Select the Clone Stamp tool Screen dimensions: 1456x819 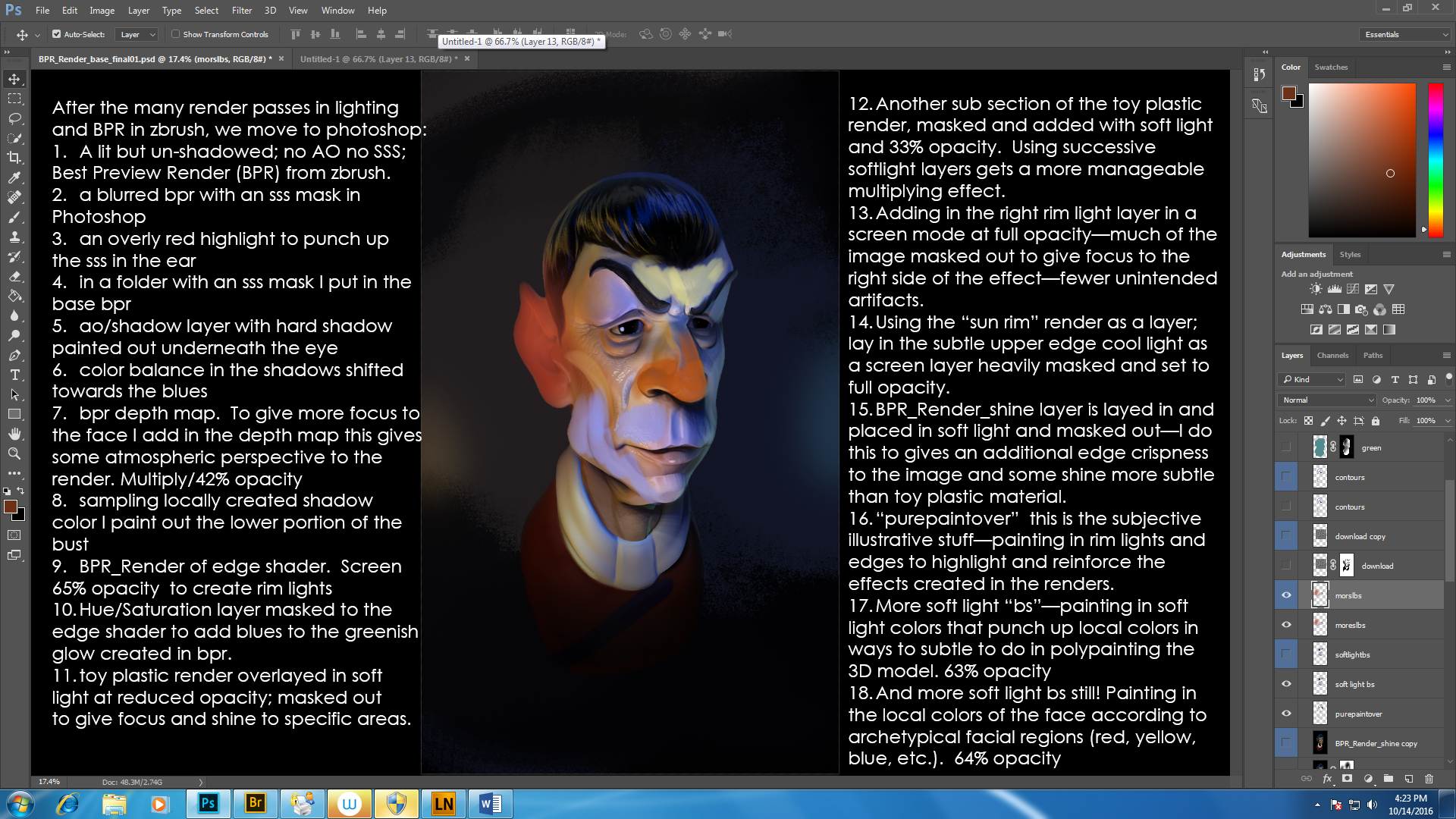tap(14, 237)
